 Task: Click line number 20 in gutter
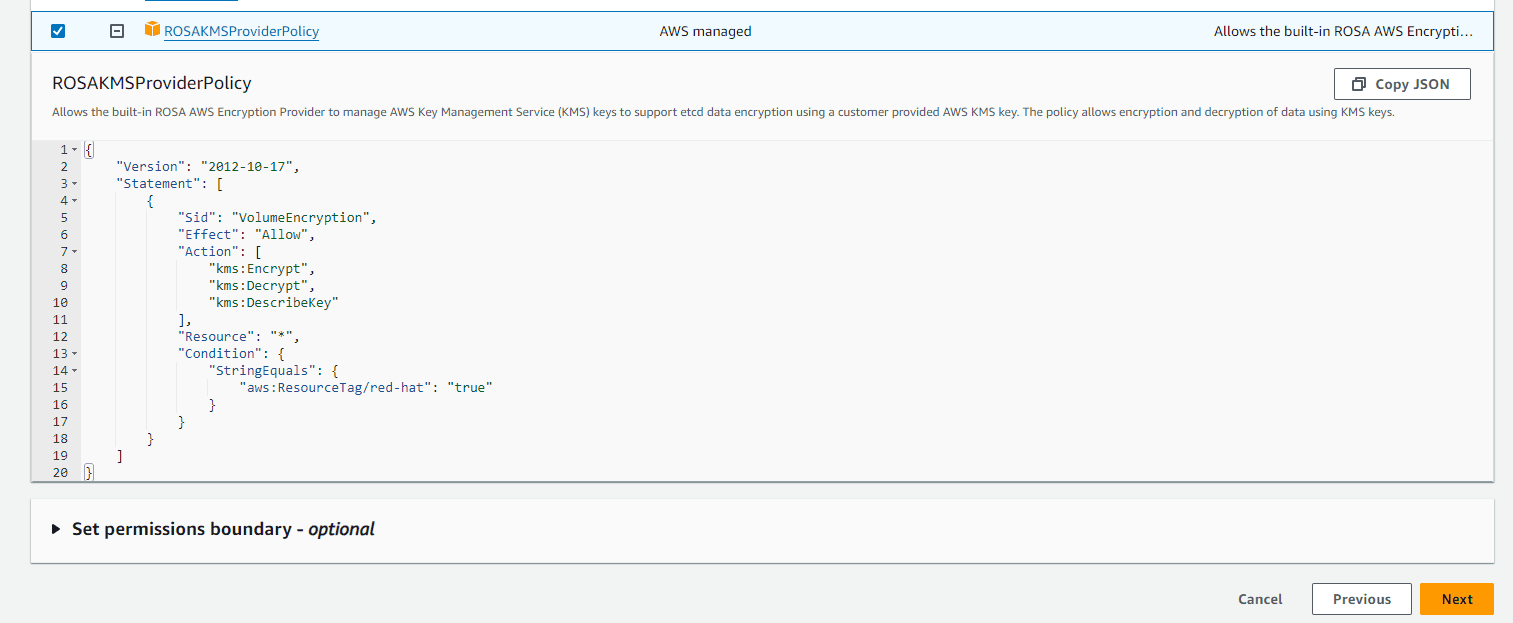click(60, 473)
